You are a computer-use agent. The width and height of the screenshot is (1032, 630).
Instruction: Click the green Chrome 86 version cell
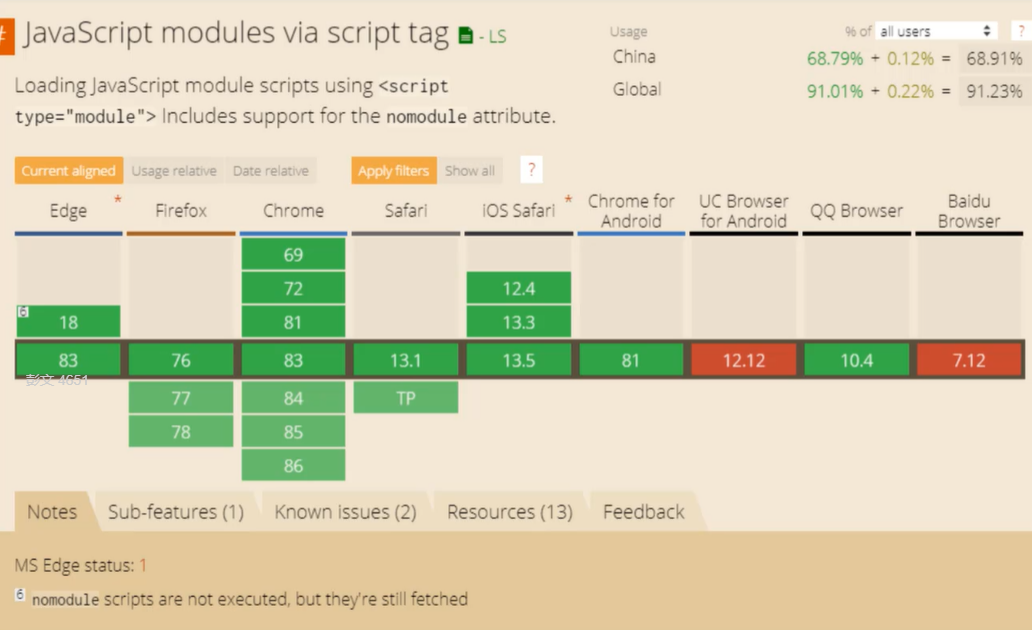pyautogui.click(x=293, y=465)
